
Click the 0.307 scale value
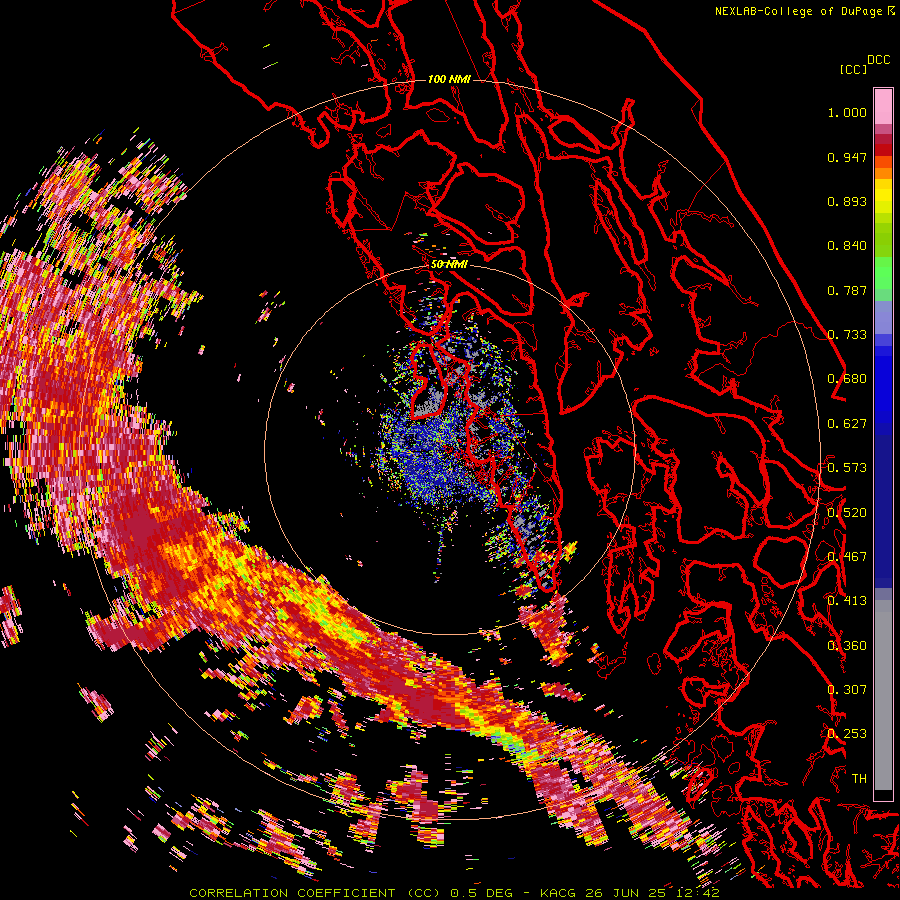pos(847,689)
